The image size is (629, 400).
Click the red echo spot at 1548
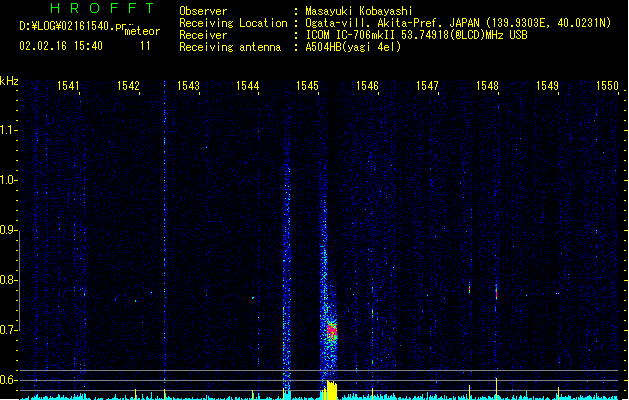(x=496, y=293)
